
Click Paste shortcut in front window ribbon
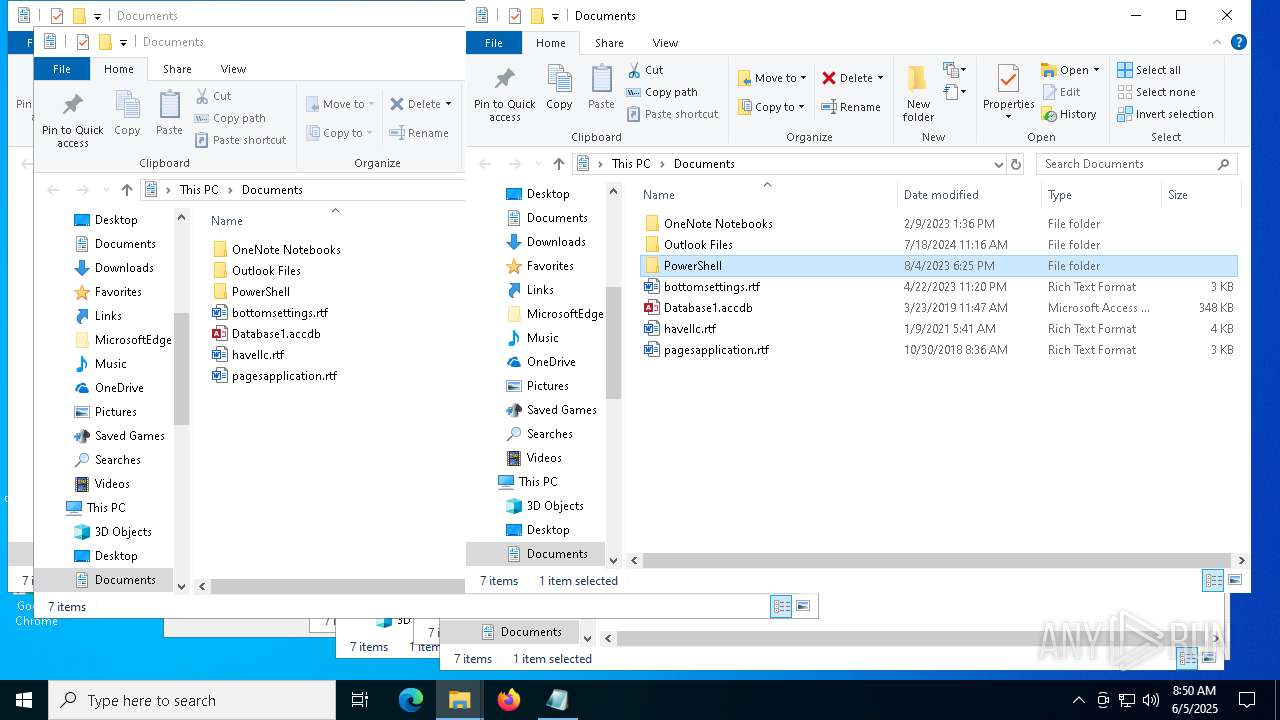coord(672,114)
